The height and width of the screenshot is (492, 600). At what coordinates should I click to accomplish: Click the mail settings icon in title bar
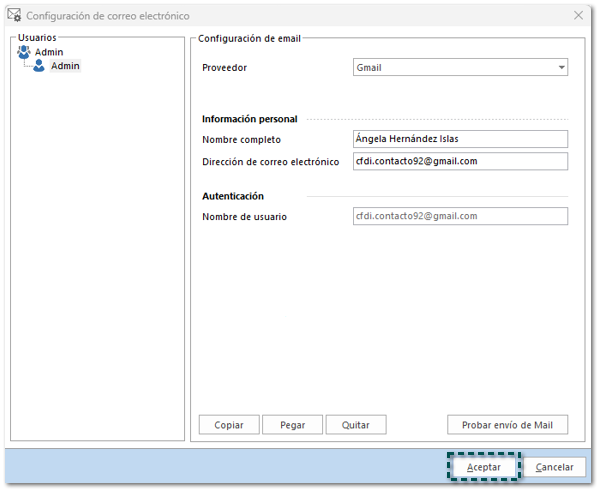14,15
